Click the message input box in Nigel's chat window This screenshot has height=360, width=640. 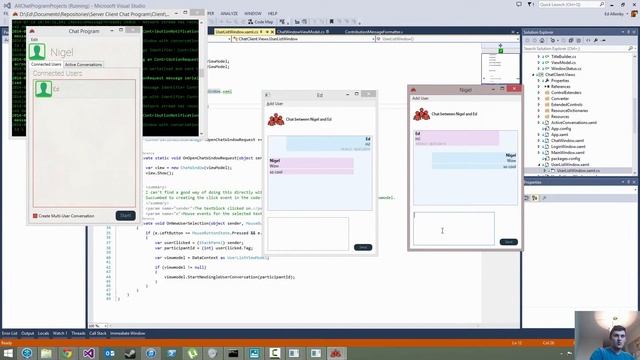[454, 229]
